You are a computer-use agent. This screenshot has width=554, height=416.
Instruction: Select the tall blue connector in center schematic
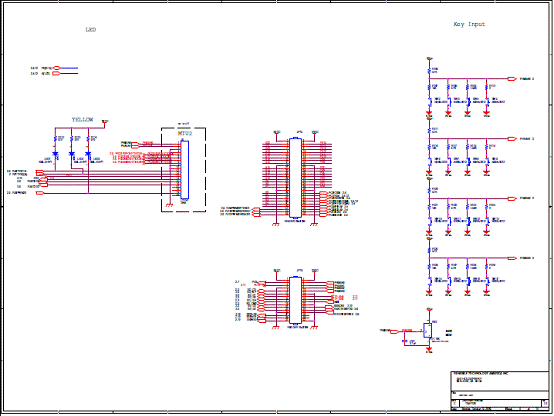[x=295, y=178]
